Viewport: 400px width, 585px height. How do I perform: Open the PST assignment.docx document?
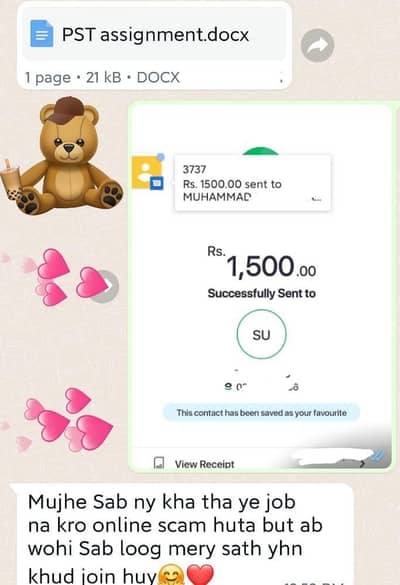tap(154, 36)
